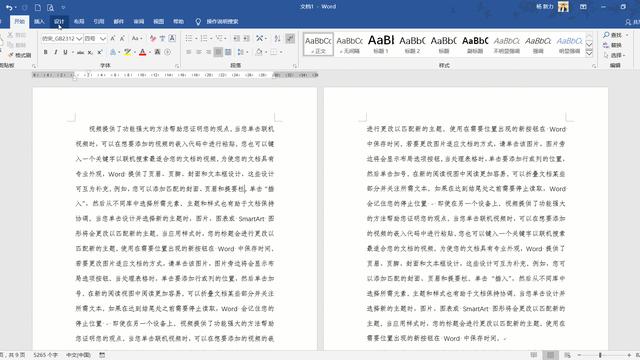The width and height of the screenshot is (640, 360).
Task: Open the font name dropdown
Action: click(79, 38)
